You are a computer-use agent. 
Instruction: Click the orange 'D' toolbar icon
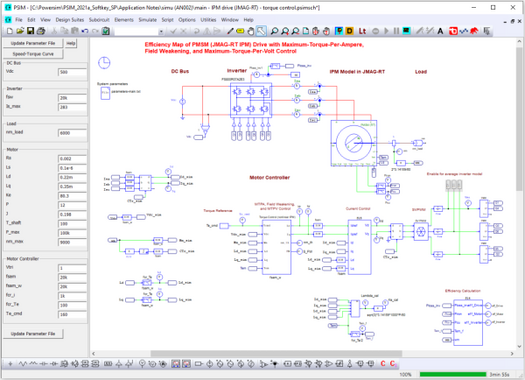tap(349, 31)
